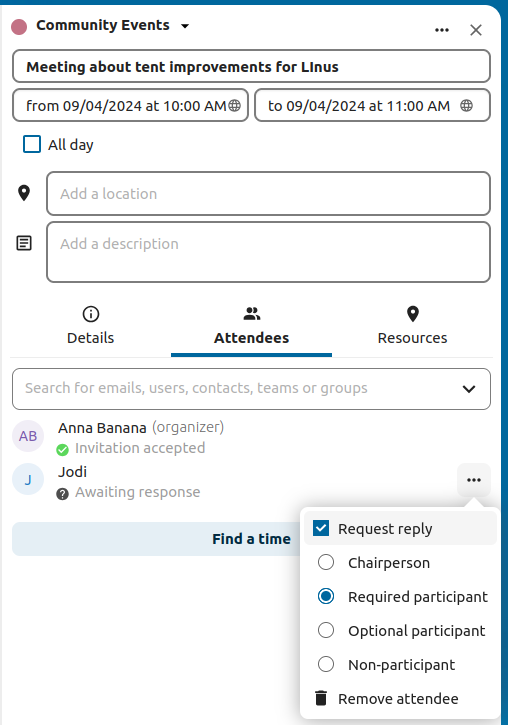Click the location pin icon beside location field
This screenshot has height=725, width=508.
[24, 193]
